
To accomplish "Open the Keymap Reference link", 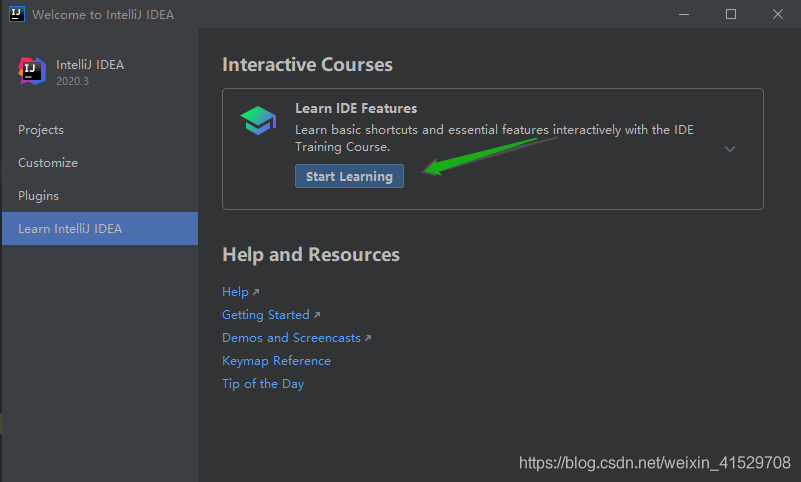I will pyautogui.click(x=276, y=361).
